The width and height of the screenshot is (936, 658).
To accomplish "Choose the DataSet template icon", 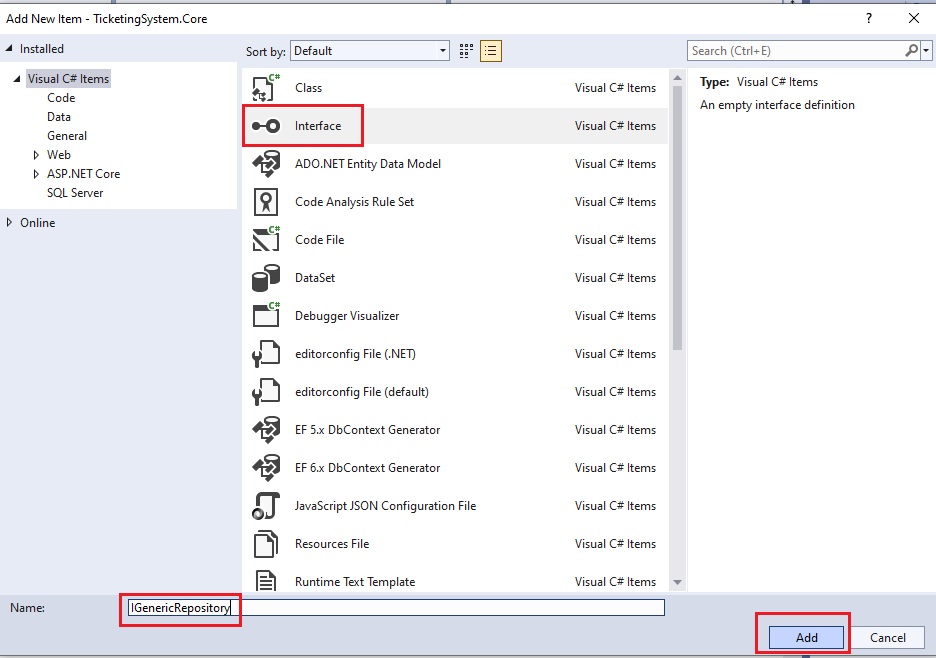I will (266, 278).
